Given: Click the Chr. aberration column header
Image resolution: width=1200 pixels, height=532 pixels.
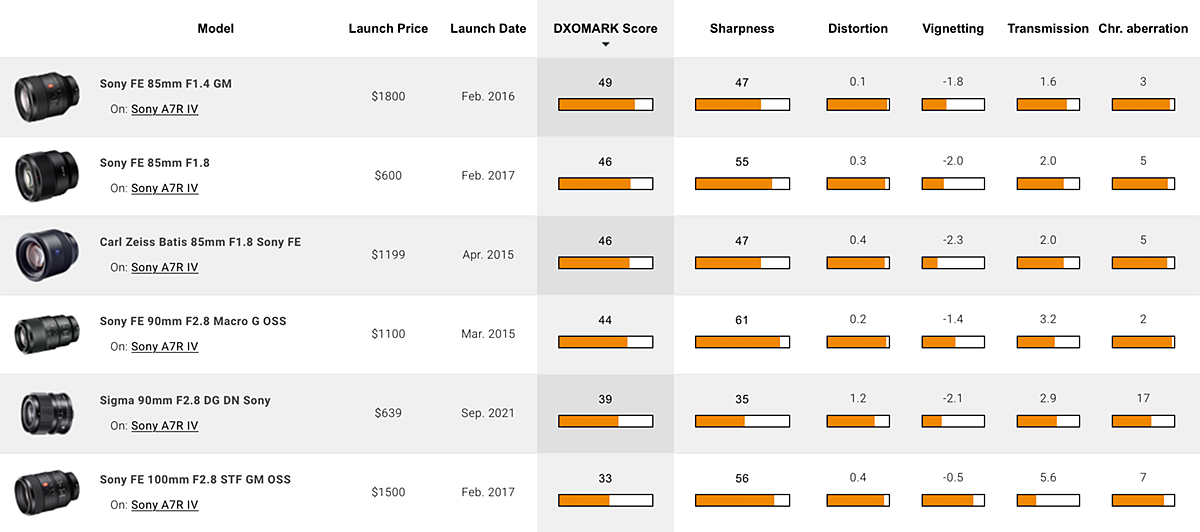Looking at the screenshot, I should click(x=1143, y=29).
